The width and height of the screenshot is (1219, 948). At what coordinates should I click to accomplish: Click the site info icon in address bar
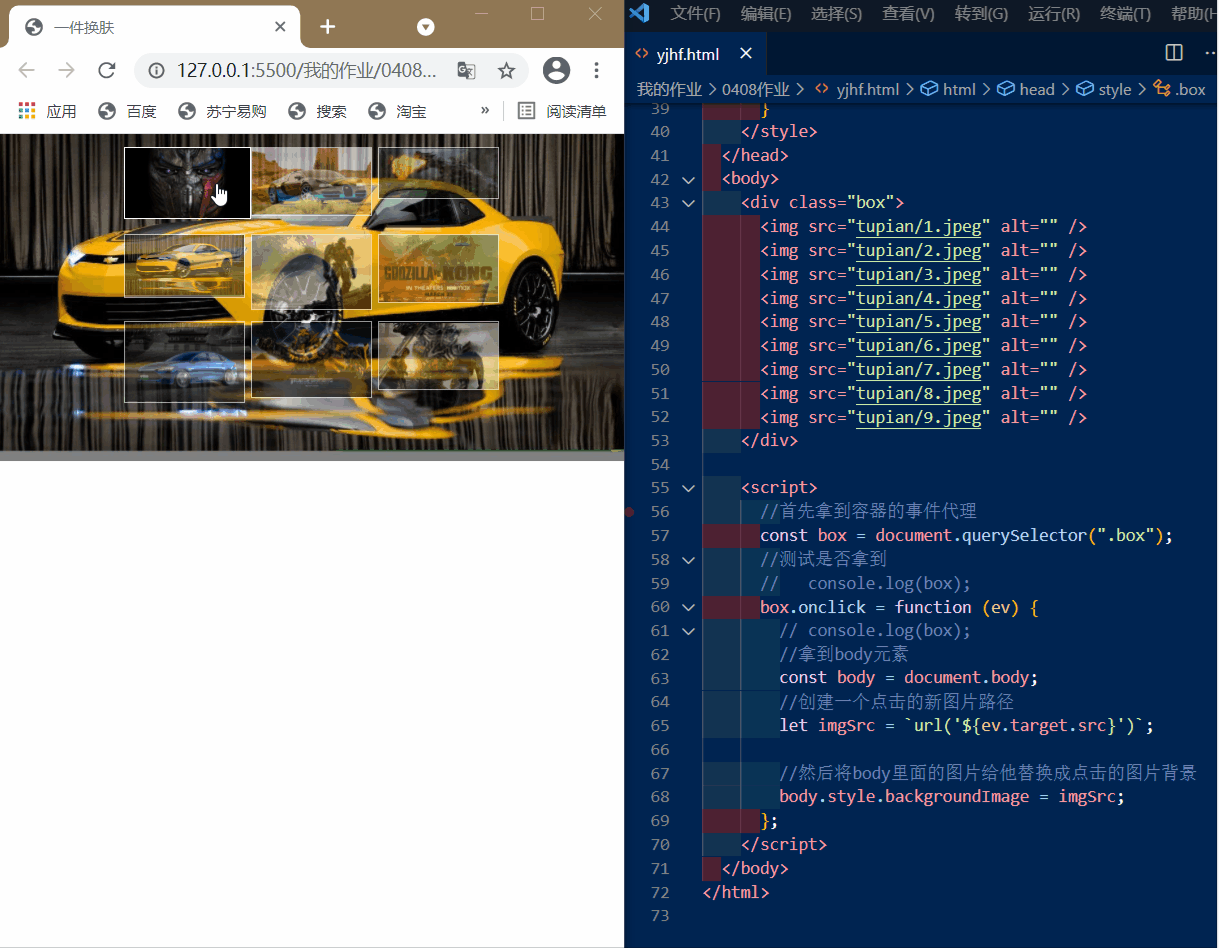tap(156, 70)
